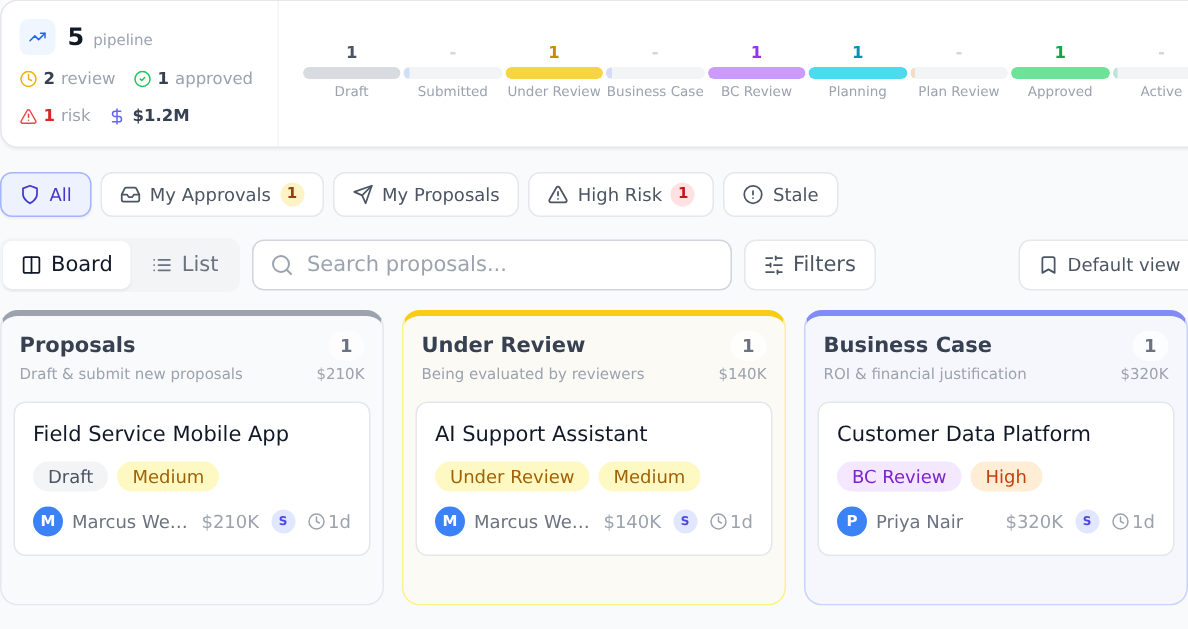Screen dimensions: 1188x629
Task: Open the AI Support Assistant card
Action: 594,479
